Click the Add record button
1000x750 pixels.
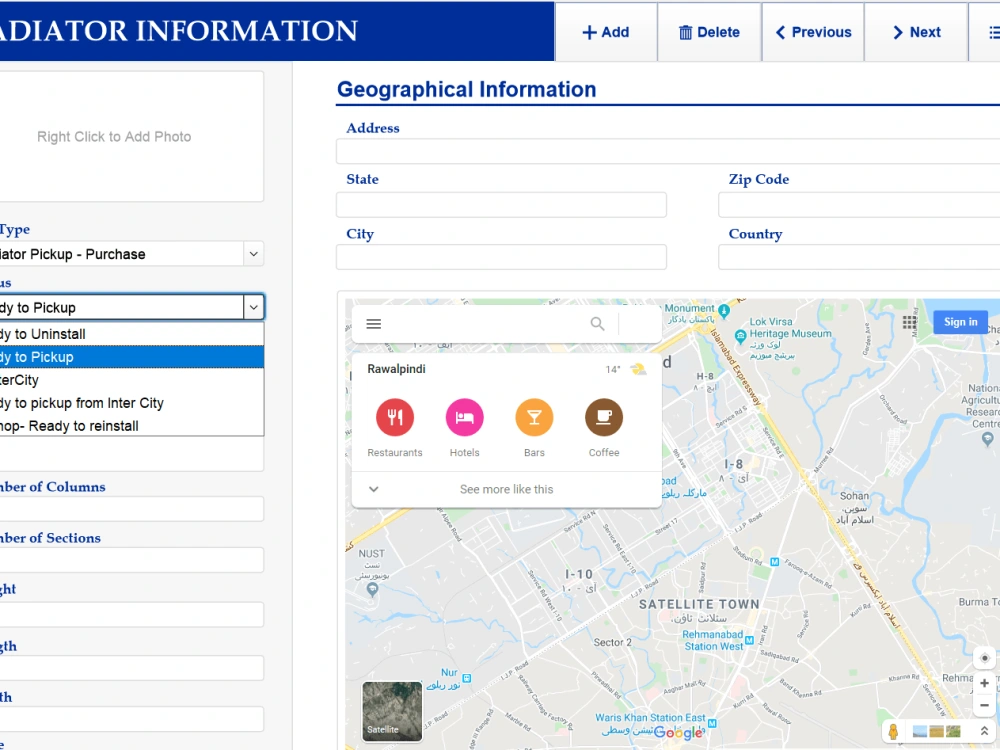click(606, 32)
